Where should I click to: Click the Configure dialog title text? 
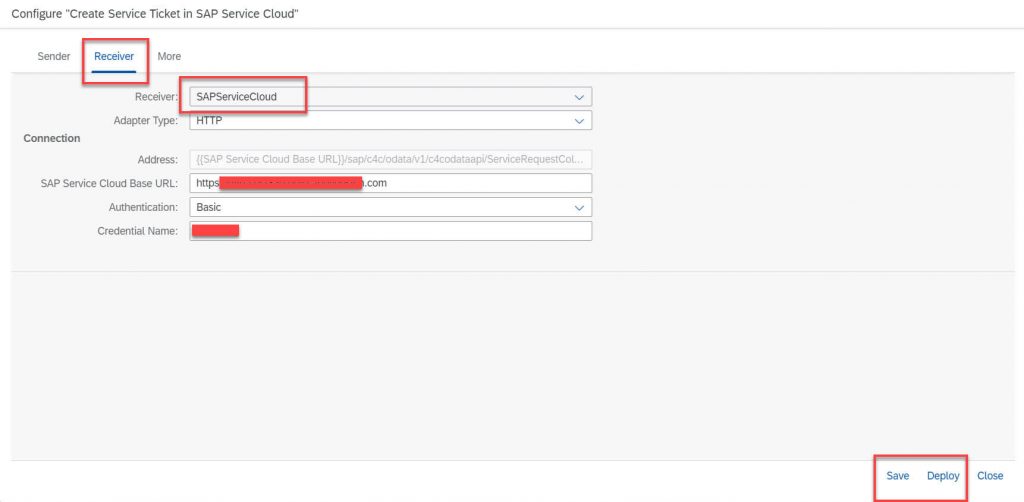(155, 13)
